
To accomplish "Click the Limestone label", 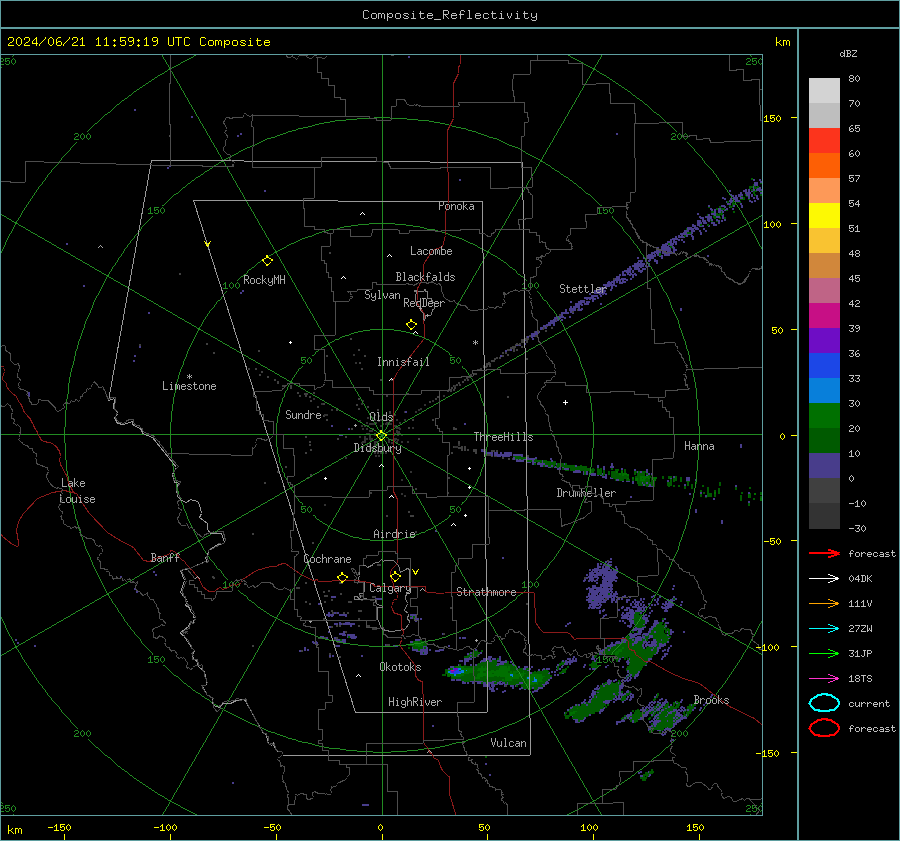I will click(189, 386).
